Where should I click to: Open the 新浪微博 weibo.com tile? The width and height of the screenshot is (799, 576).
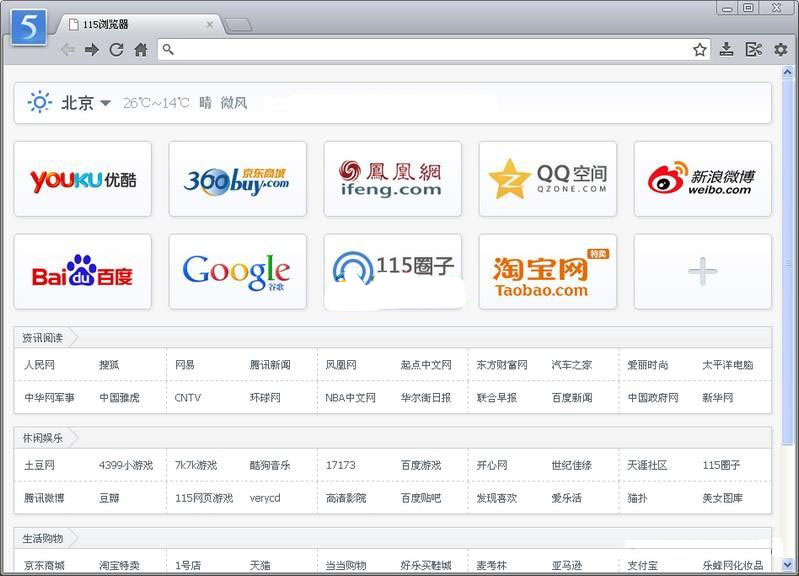703,179
